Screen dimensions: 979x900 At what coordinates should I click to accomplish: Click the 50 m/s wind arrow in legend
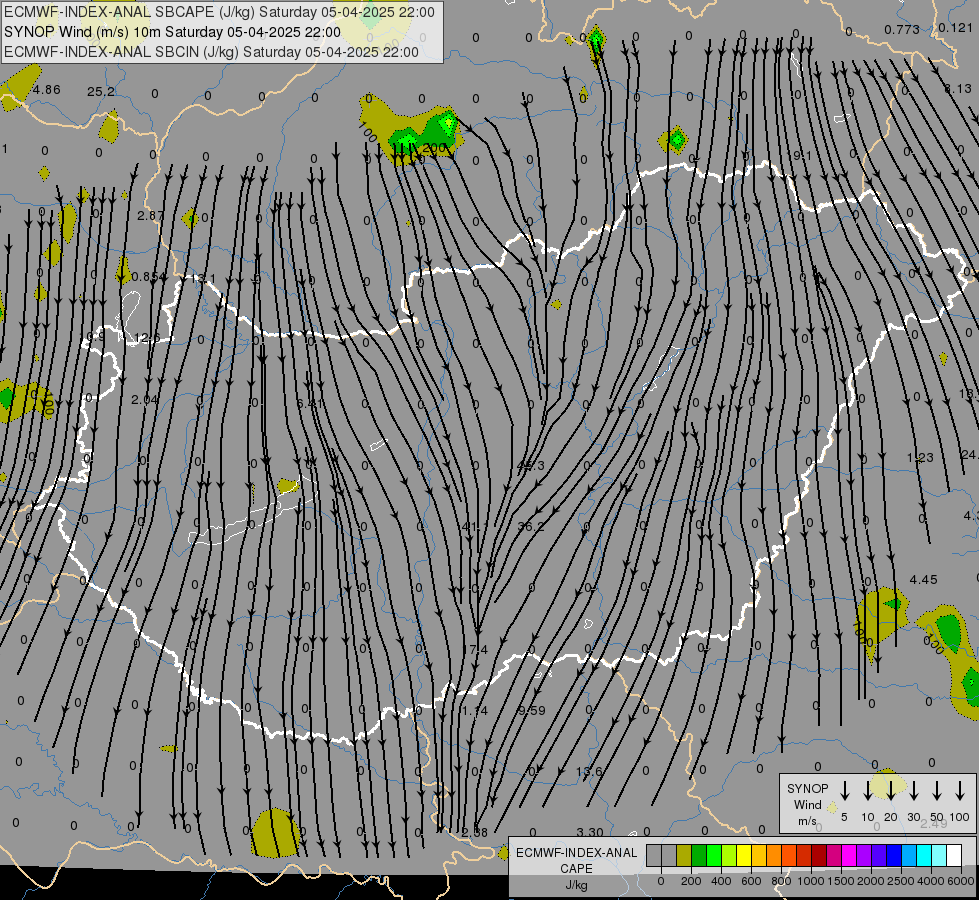937,790
